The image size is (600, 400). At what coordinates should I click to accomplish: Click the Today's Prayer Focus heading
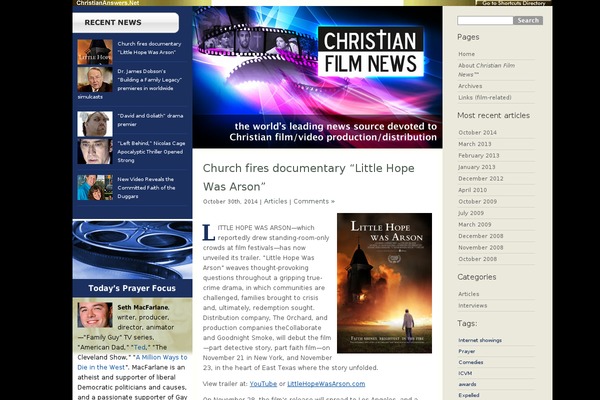coord(132,288)
